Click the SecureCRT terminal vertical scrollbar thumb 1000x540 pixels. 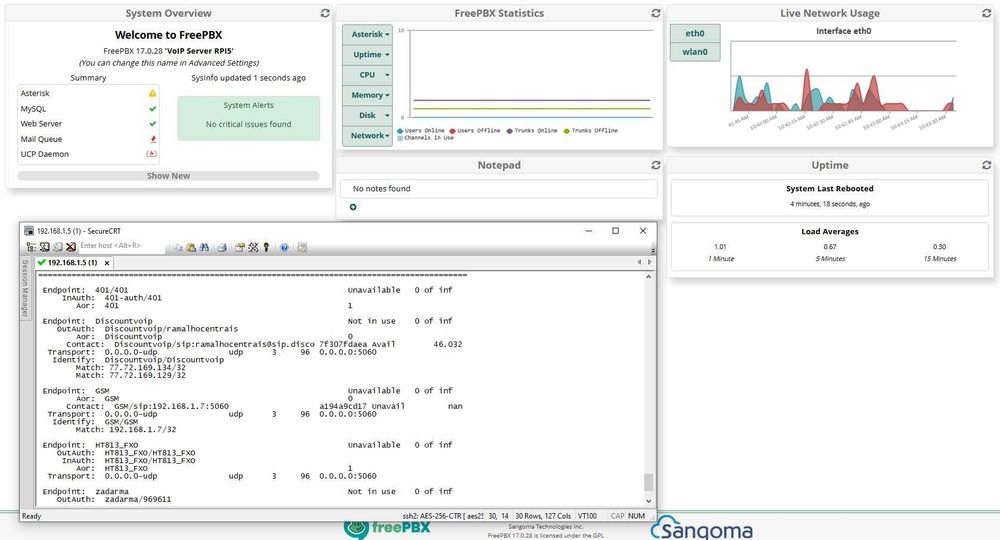[649, 481]
